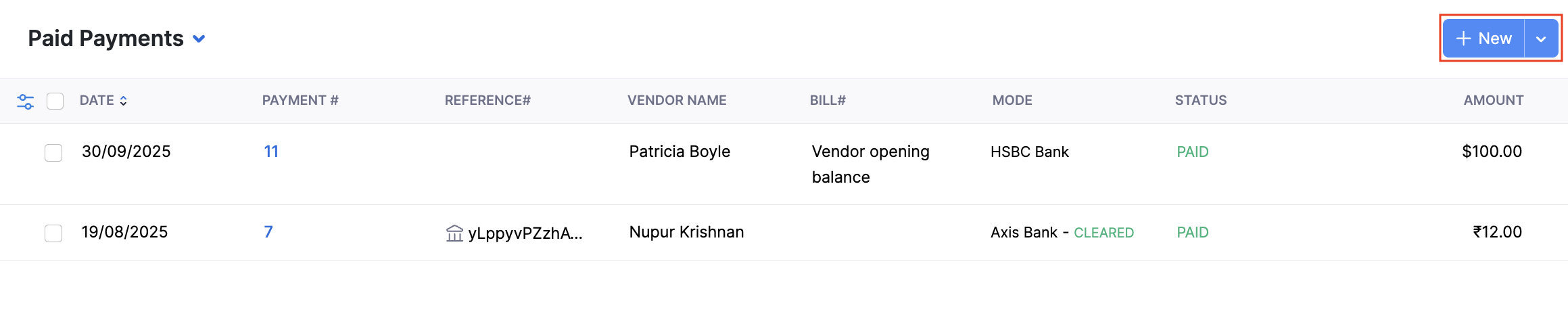Select vendor Patricia Boyle in the row
The width and height of the screenshot is (1568, 318).
[x=680, y=152]
